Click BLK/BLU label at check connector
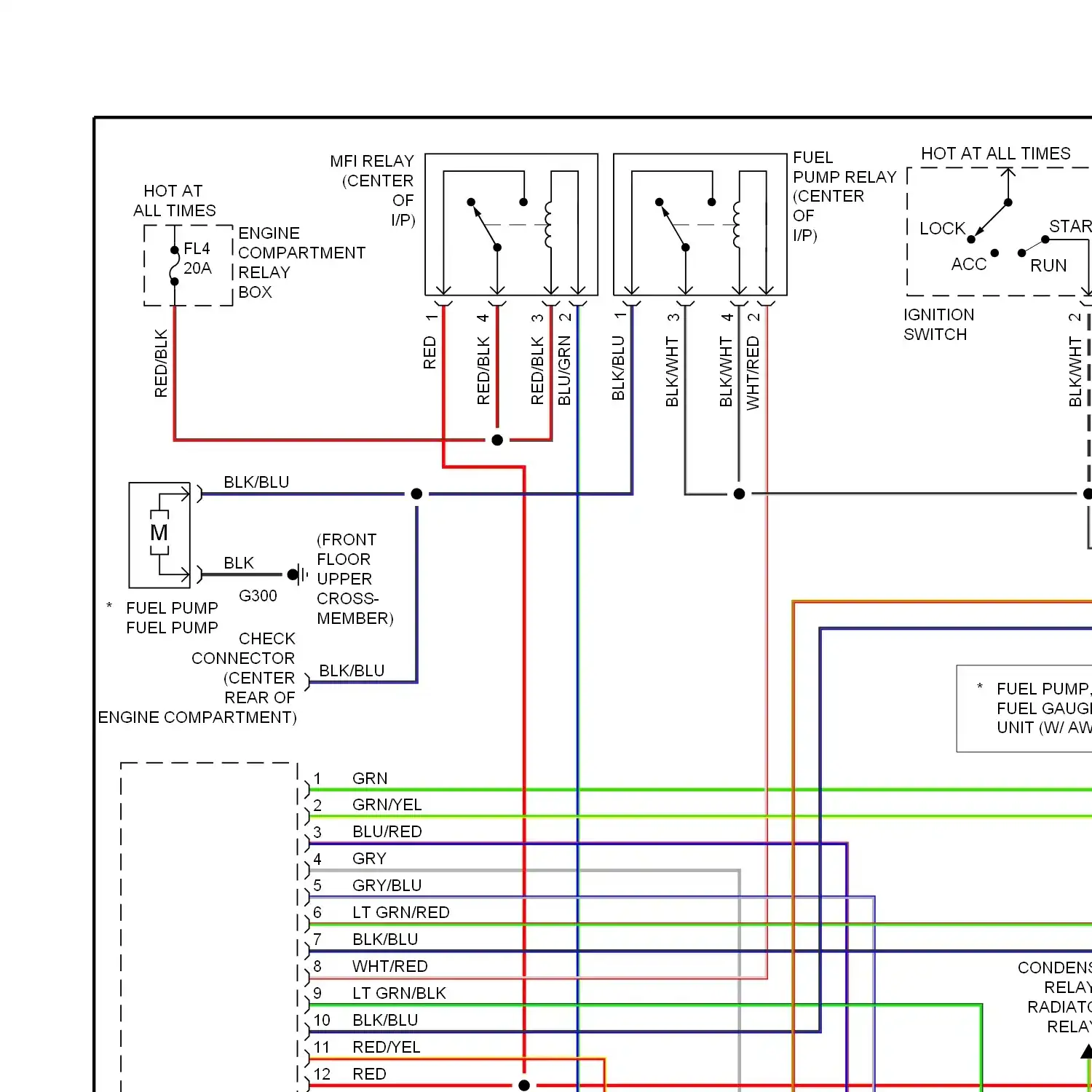This screenshot has width=1092, height=1092. 352,670
